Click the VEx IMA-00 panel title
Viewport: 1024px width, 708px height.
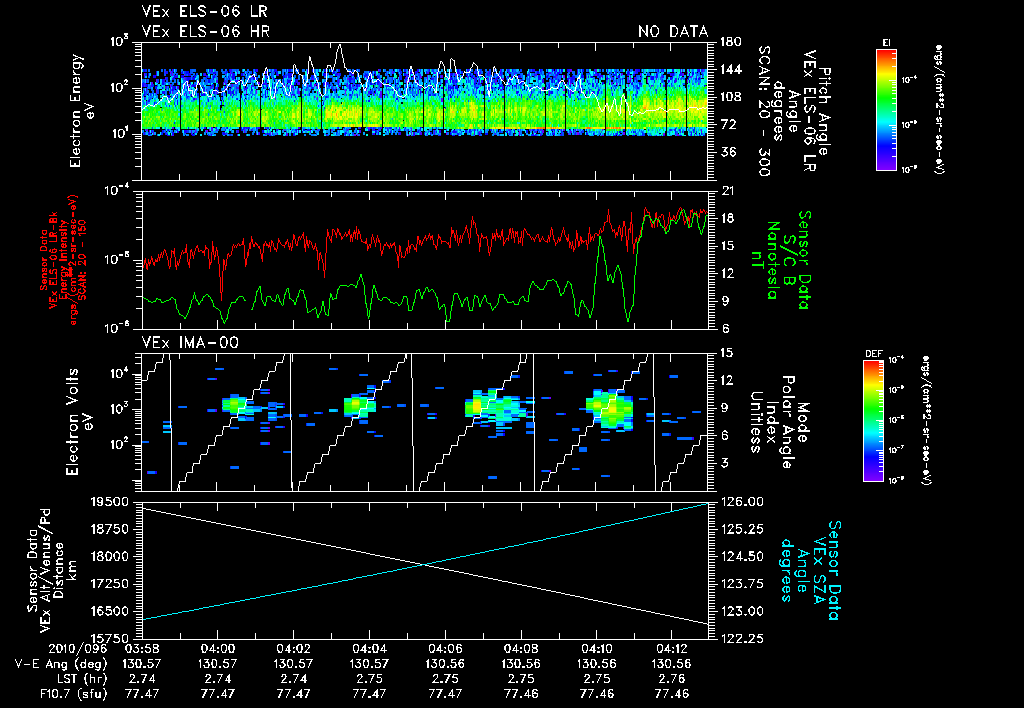click(191, 342)
